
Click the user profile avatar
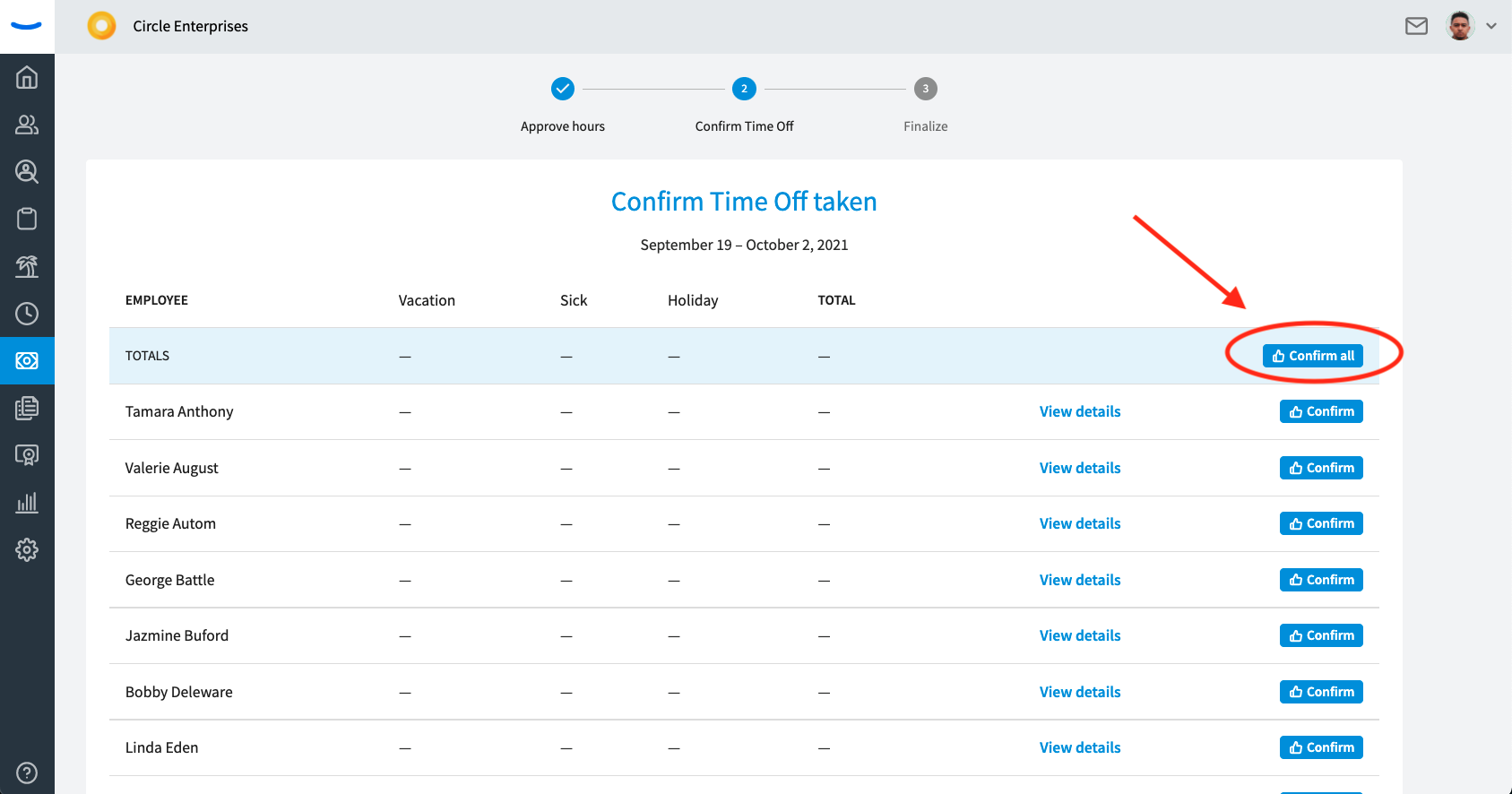(1460, 26)
